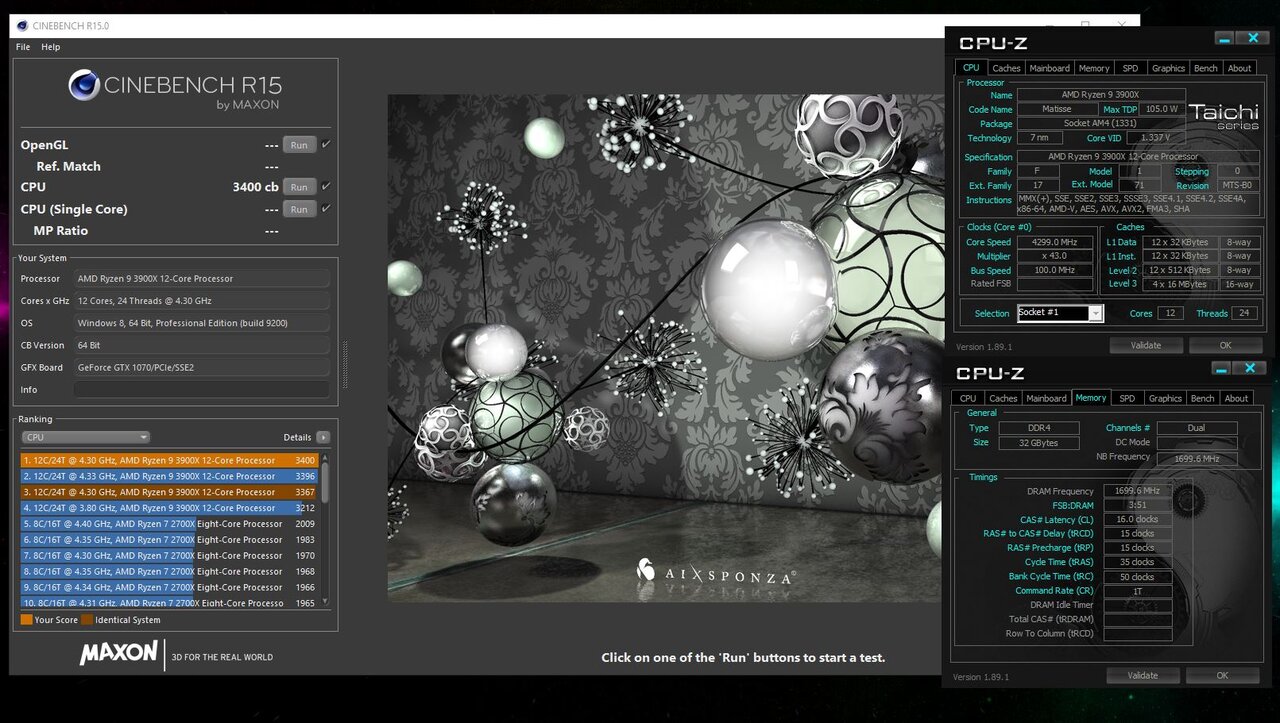
Task: Toggle the CPU test checkmark
Action: (326, 186)
